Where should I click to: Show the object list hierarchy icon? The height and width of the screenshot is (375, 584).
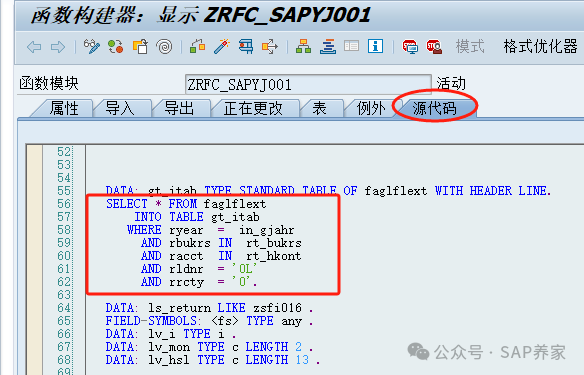coord(303,47)
